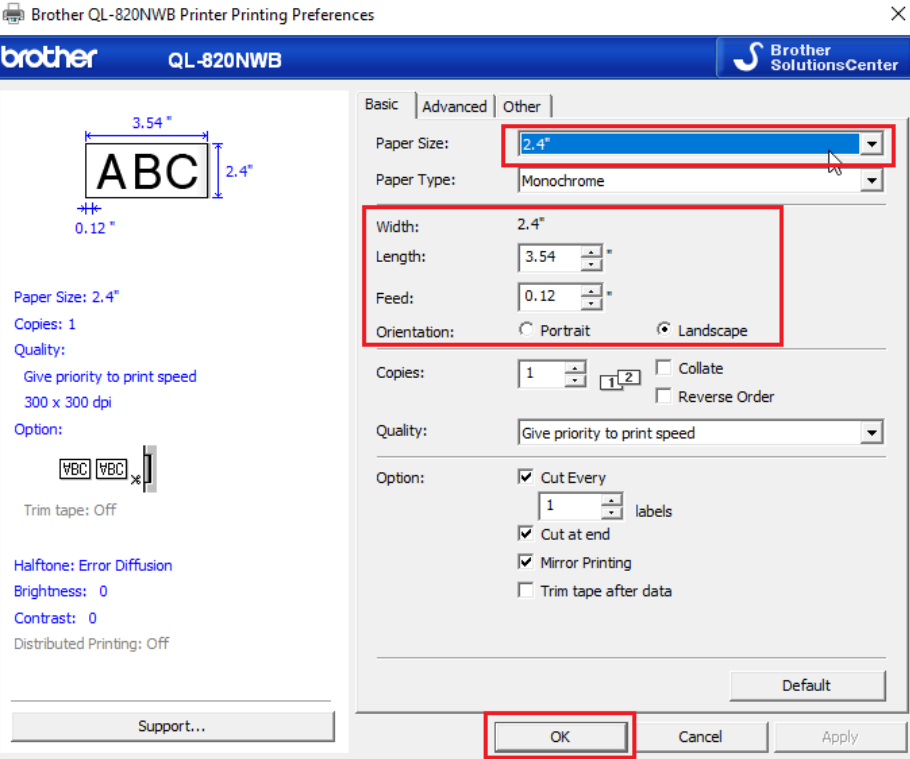Select Portrait orientation
Screen dimensions: 910x759
click(526, 330)
